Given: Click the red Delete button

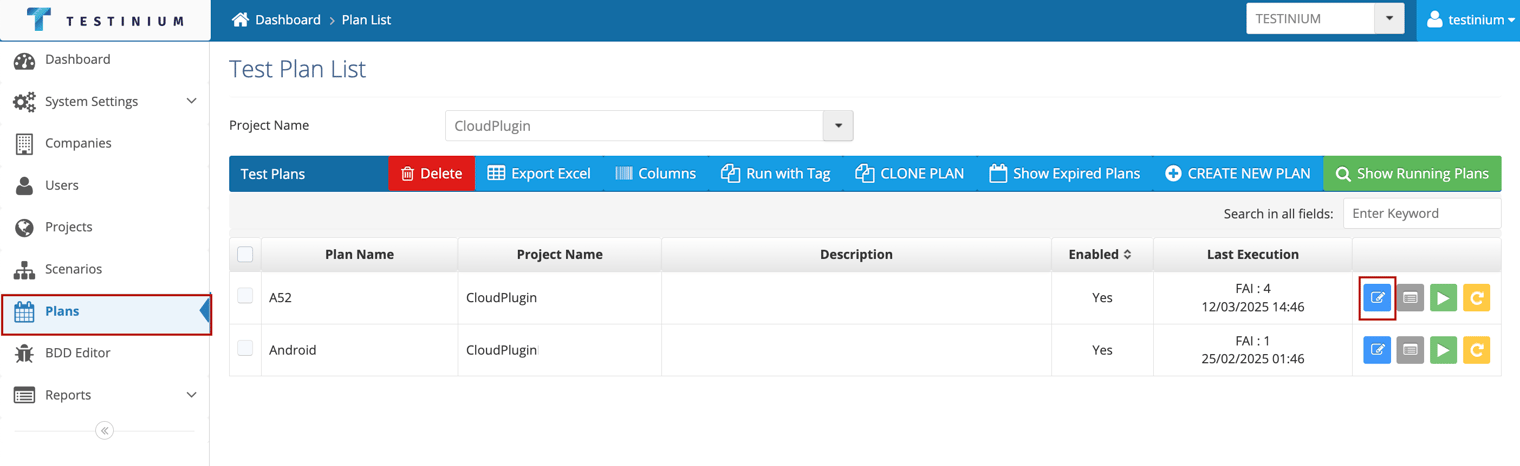Looking at the screenshot, I should tap(431, 174).
